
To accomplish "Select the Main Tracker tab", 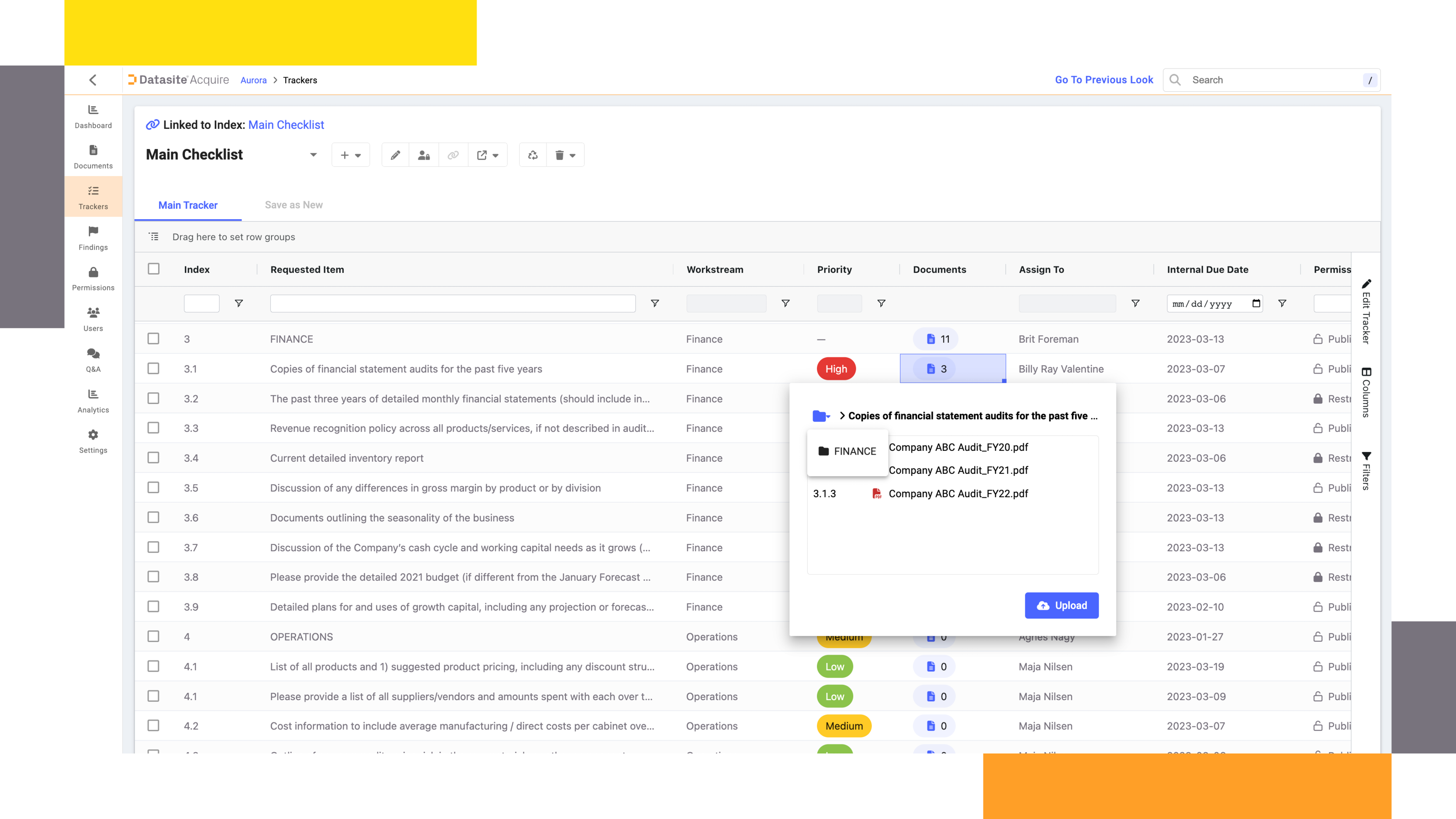I will click(x=188, y=205).
